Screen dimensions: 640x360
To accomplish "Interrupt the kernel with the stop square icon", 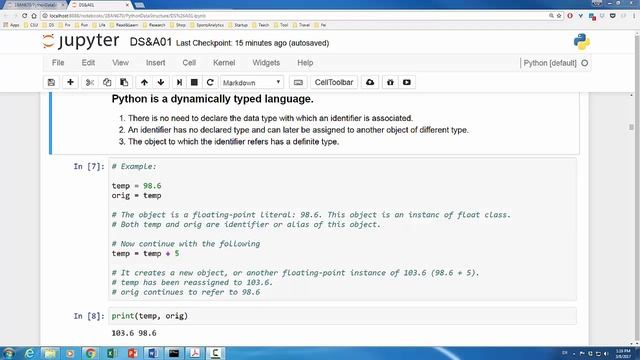I will (x=194, y=82).
